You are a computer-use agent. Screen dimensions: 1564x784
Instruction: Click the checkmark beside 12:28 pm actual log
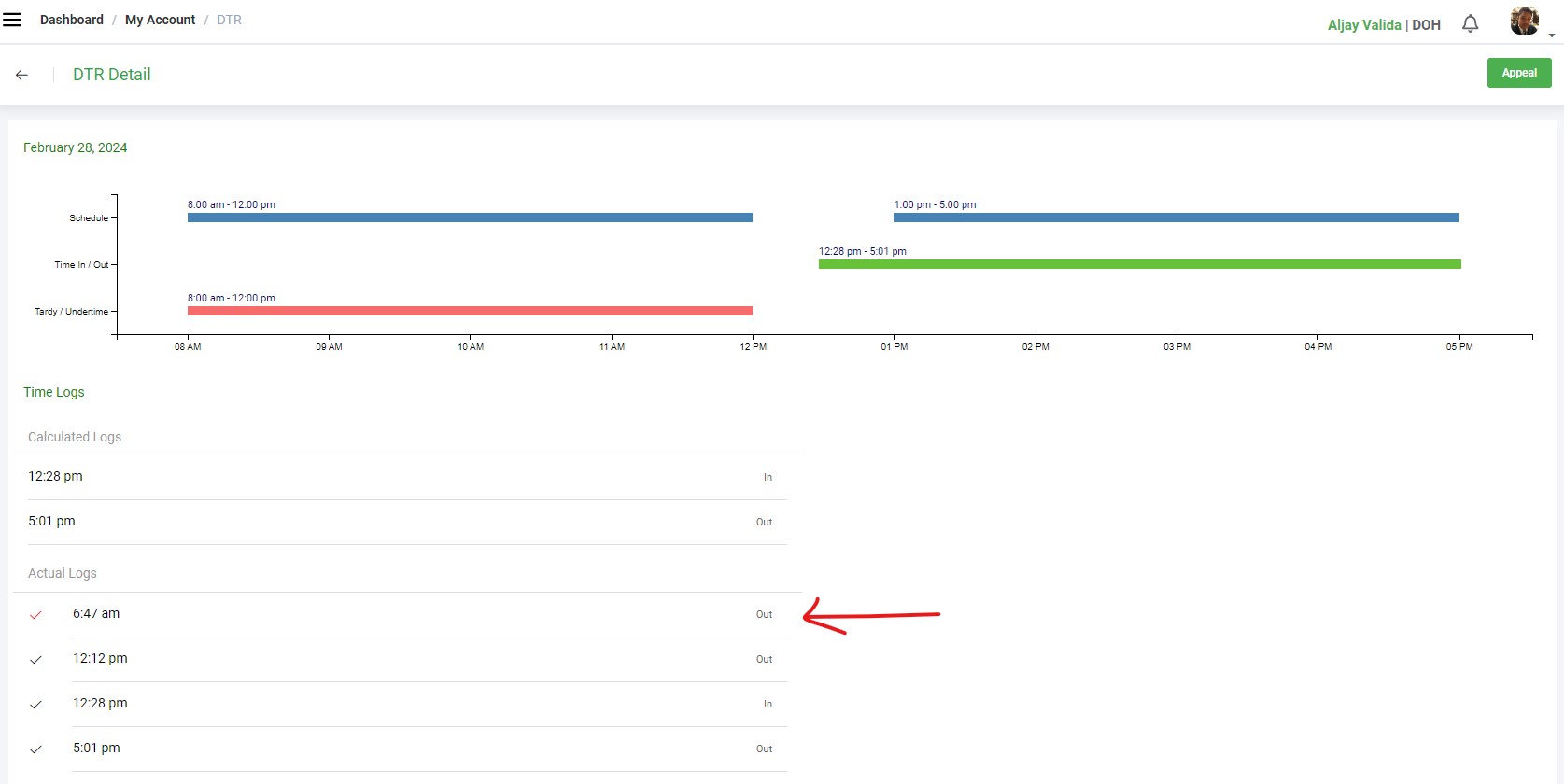[x=35, y=705]
